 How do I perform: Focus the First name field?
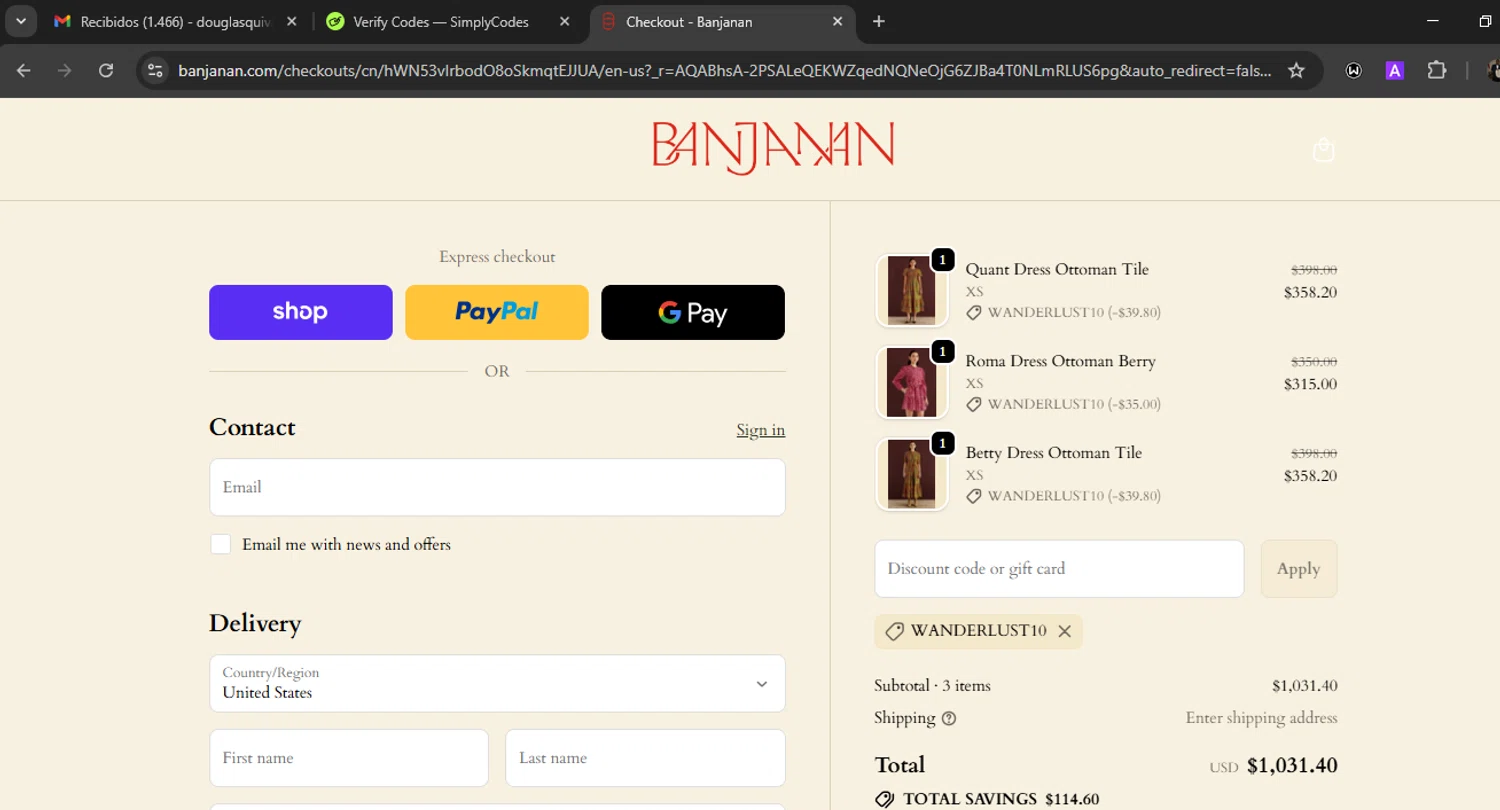point(349,758)
